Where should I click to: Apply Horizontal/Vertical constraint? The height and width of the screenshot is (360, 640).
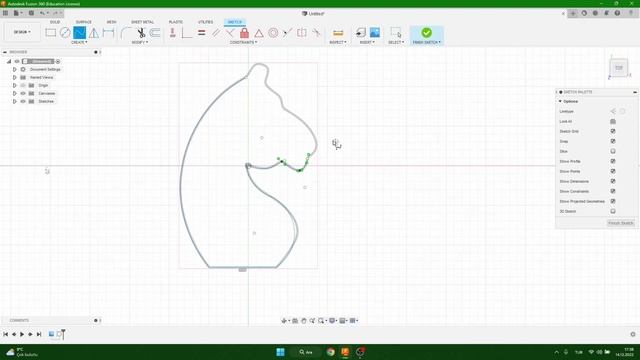click(x=173, y=33)
